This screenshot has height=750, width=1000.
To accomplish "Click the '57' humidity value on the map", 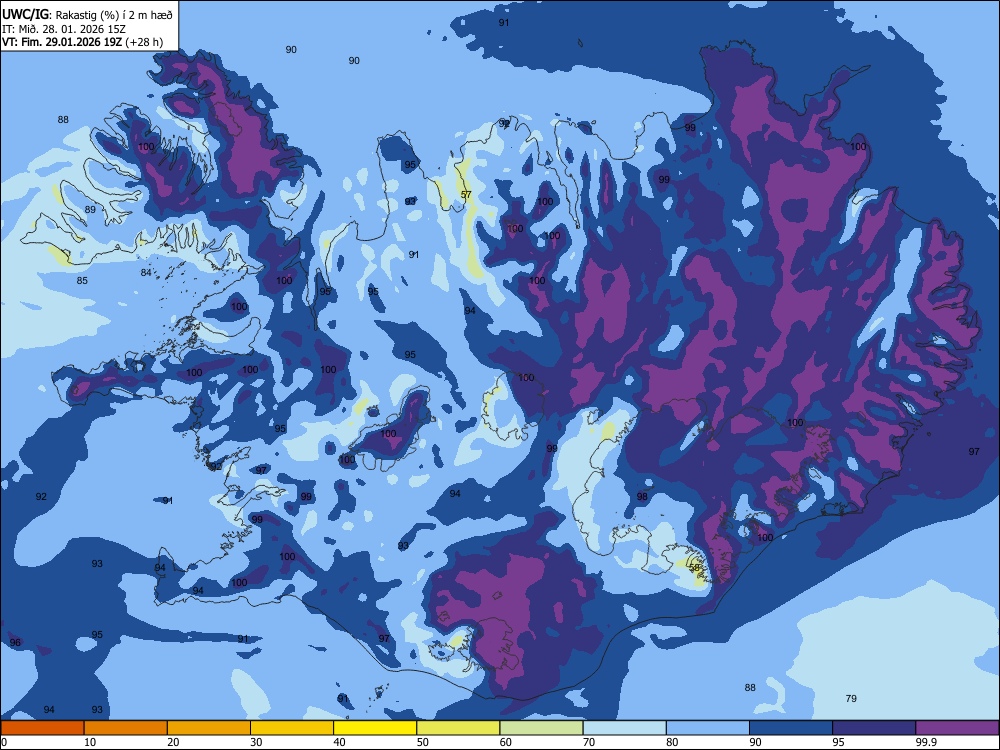I will tap(466, 195).
